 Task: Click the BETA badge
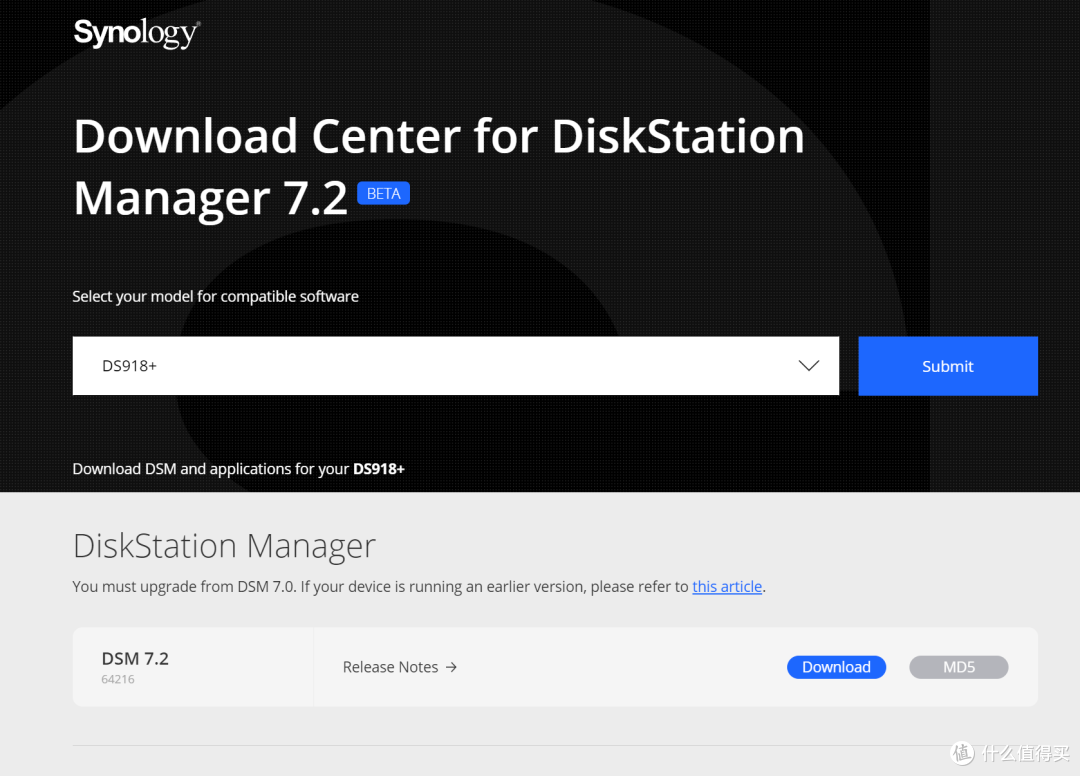tap(384, 193)
